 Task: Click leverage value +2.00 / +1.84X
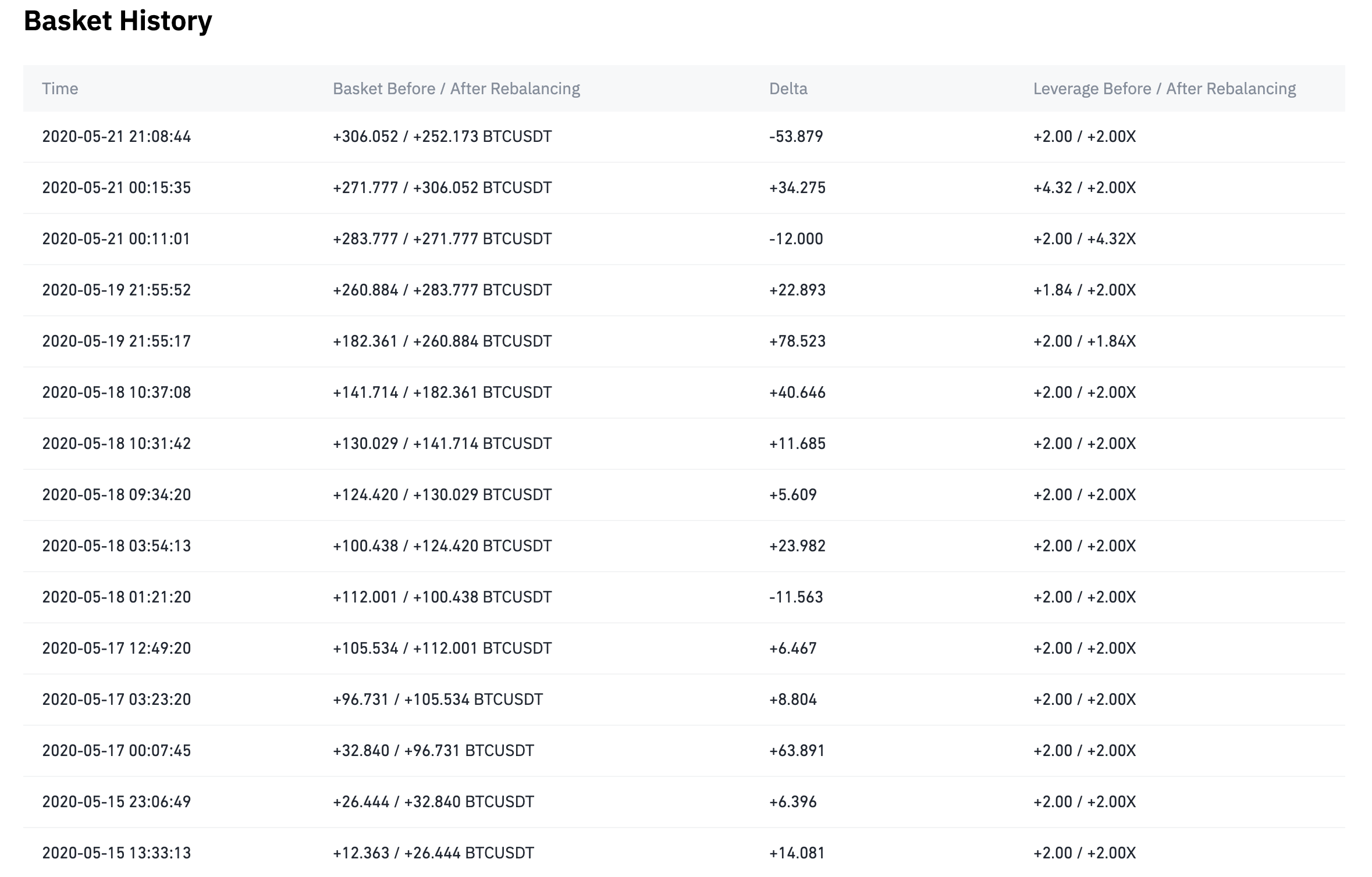1085,341
